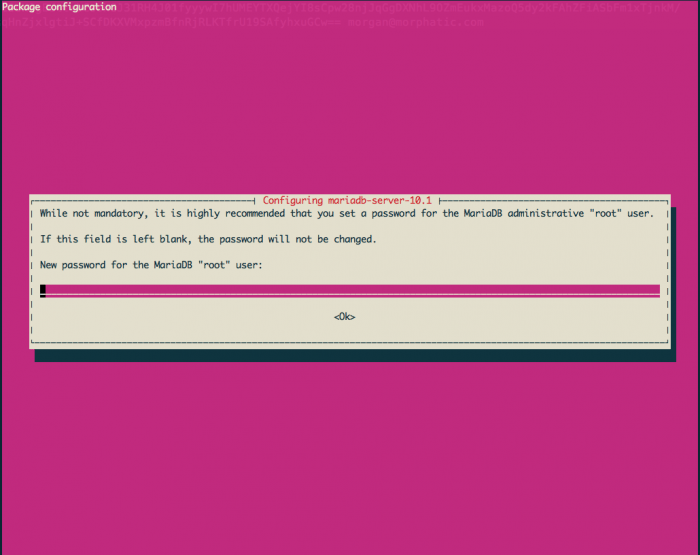Click the magenta background below the dialog
The height and width of the screenshot is (555, 700).
(x=350, y=450)
